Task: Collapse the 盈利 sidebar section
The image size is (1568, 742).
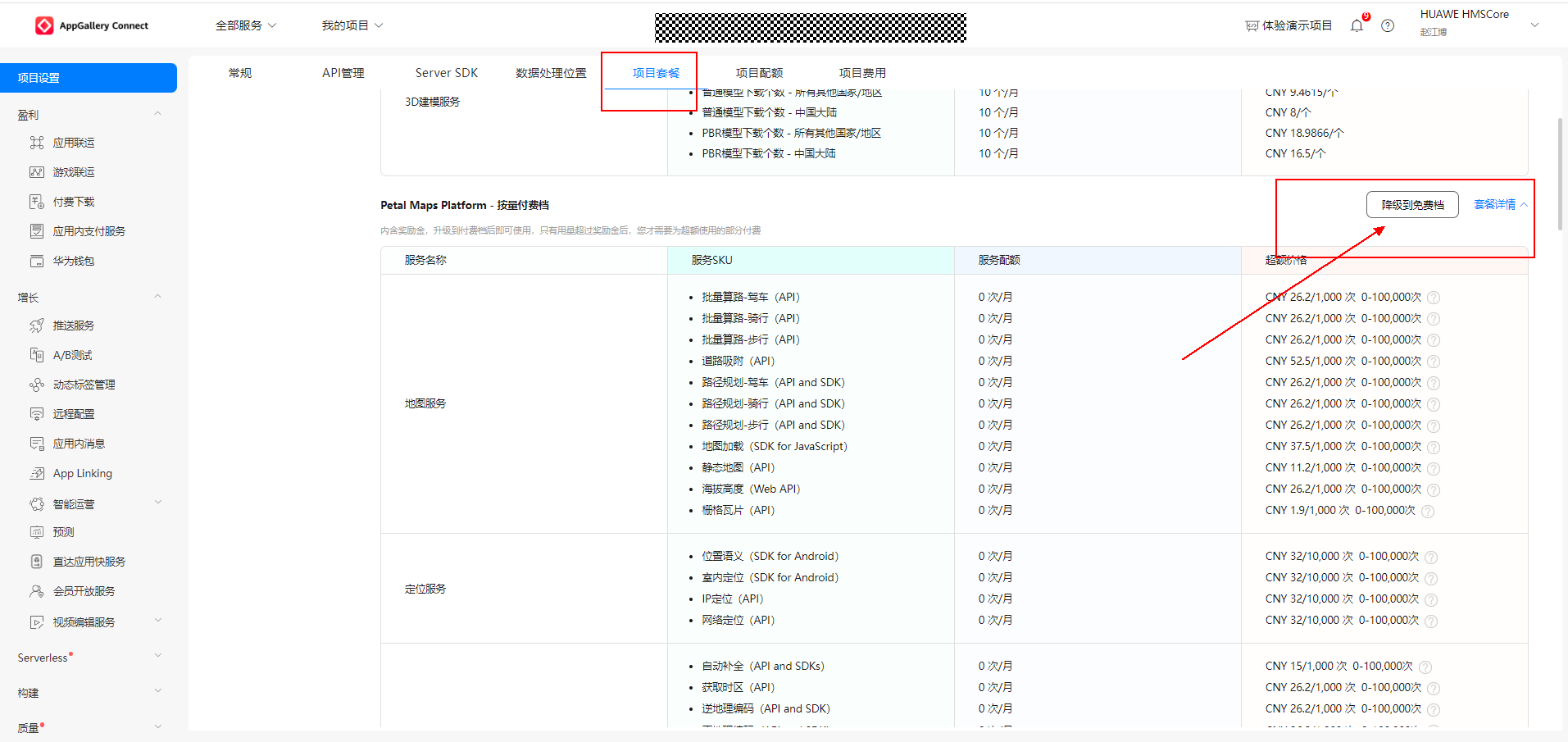Action: (x=157, y=114)
